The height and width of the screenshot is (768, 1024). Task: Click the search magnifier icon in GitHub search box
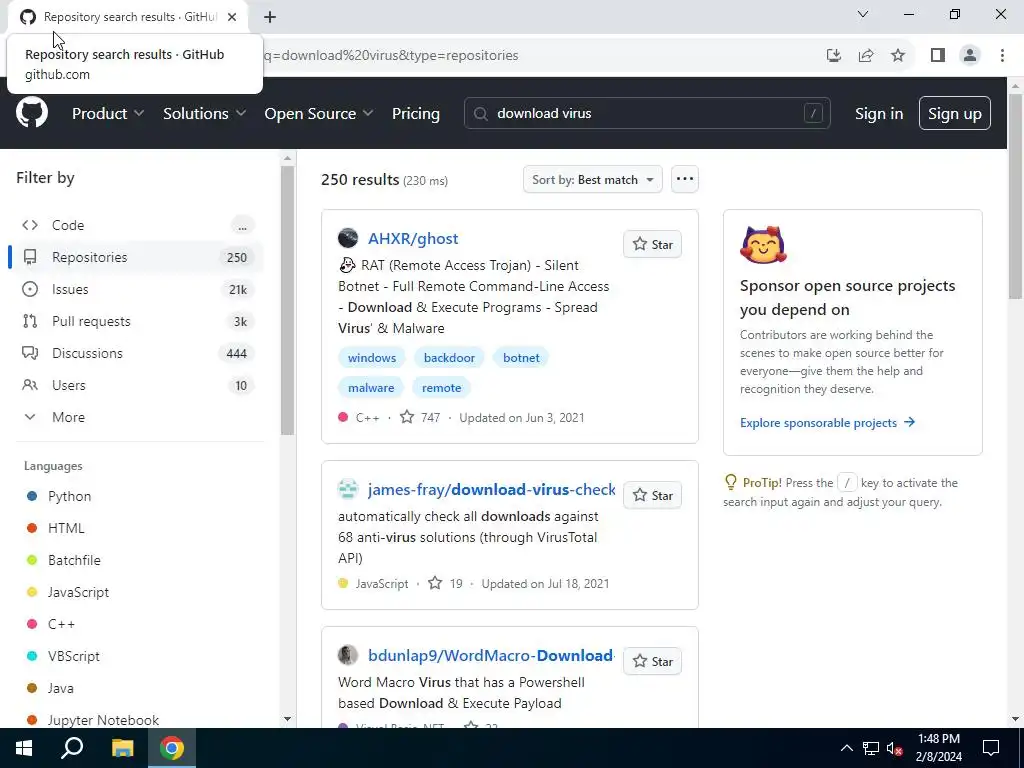click(x=481, y=114)
